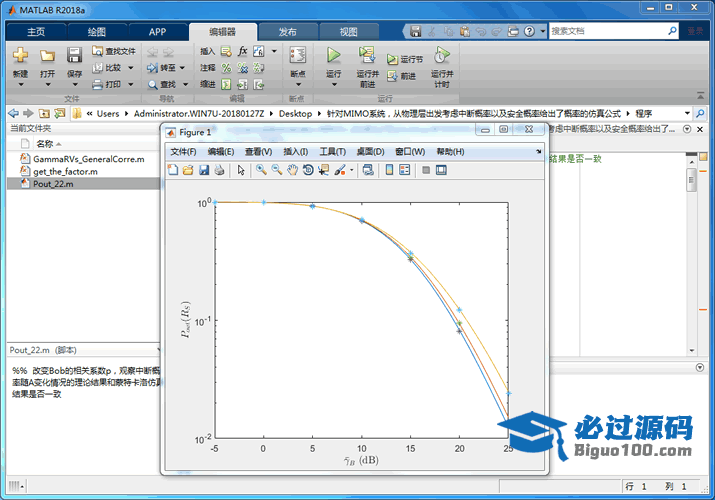715x500 pixels.
Task: Click the Breakpoints (断点) icon
Action: (x=298, y=55)
